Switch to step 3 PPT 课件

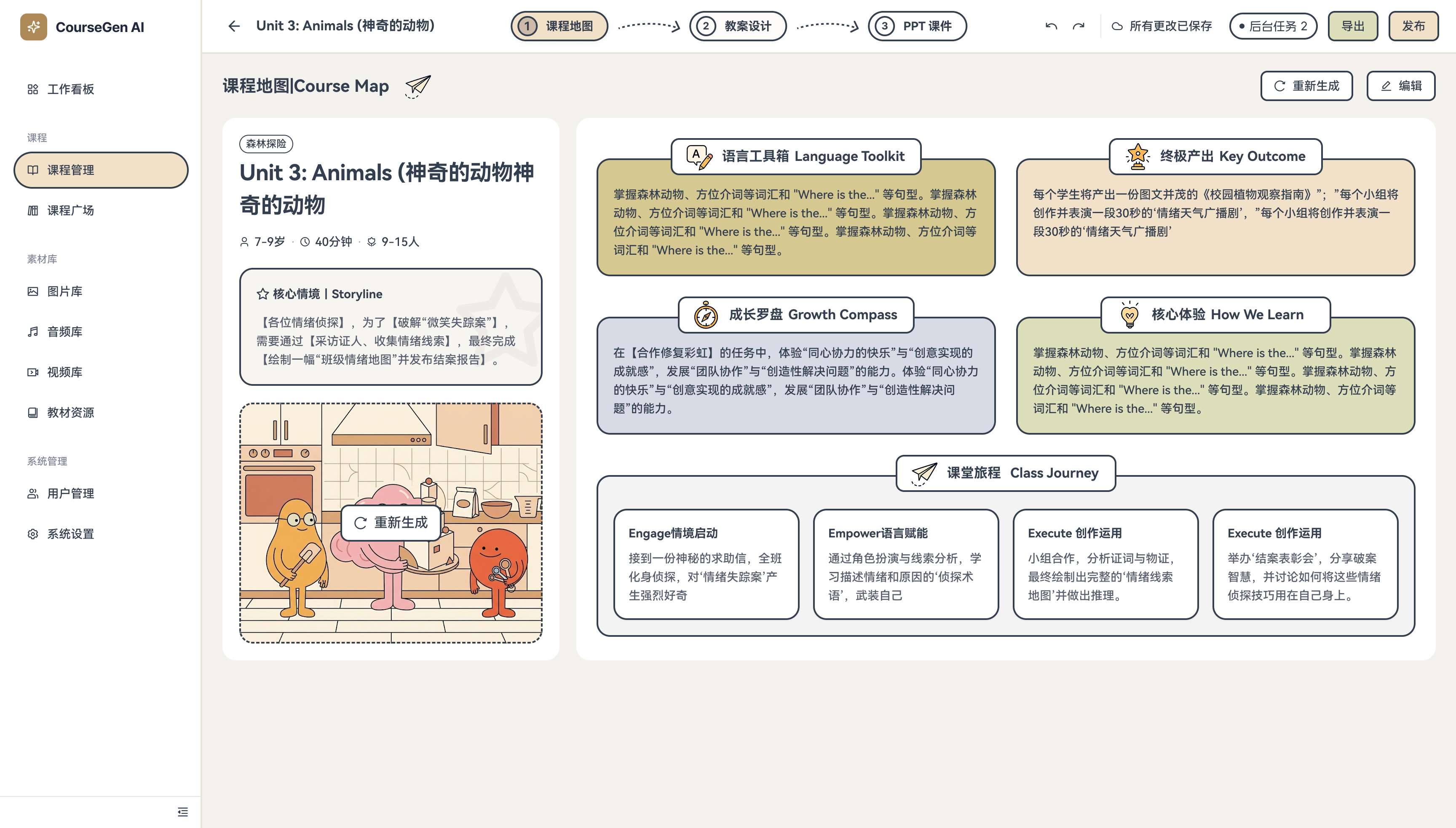click(x=917, y=26)
